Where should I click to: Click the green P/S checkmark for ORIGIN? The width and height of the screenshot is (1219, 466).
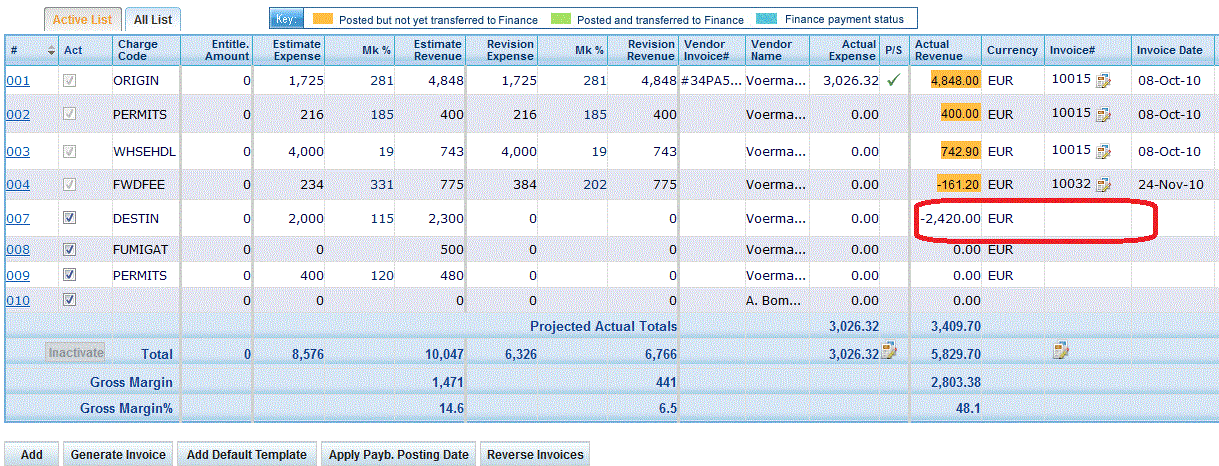(894, 81)
